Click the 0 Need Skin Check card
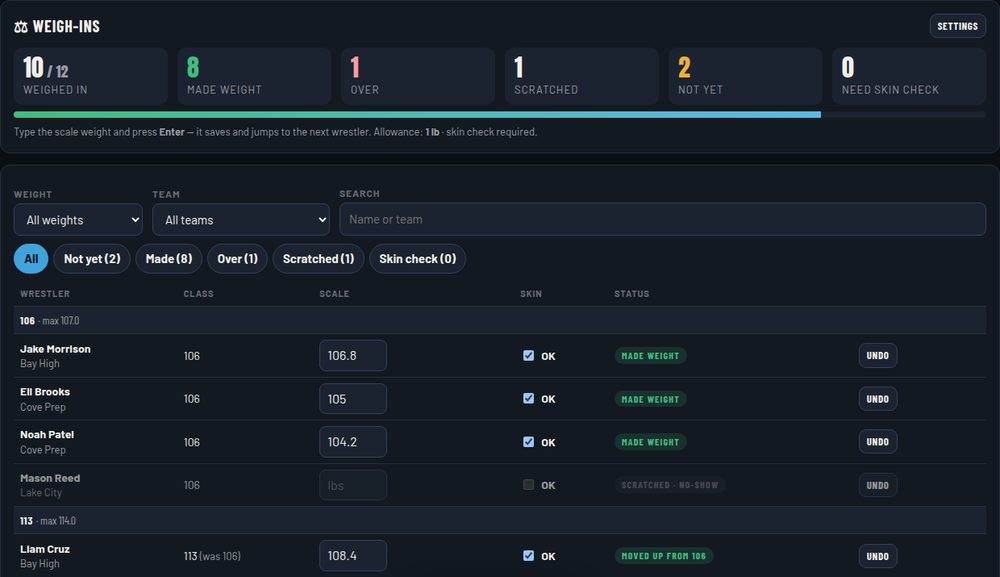This screenshot has width=1000, height=577. 909,76
